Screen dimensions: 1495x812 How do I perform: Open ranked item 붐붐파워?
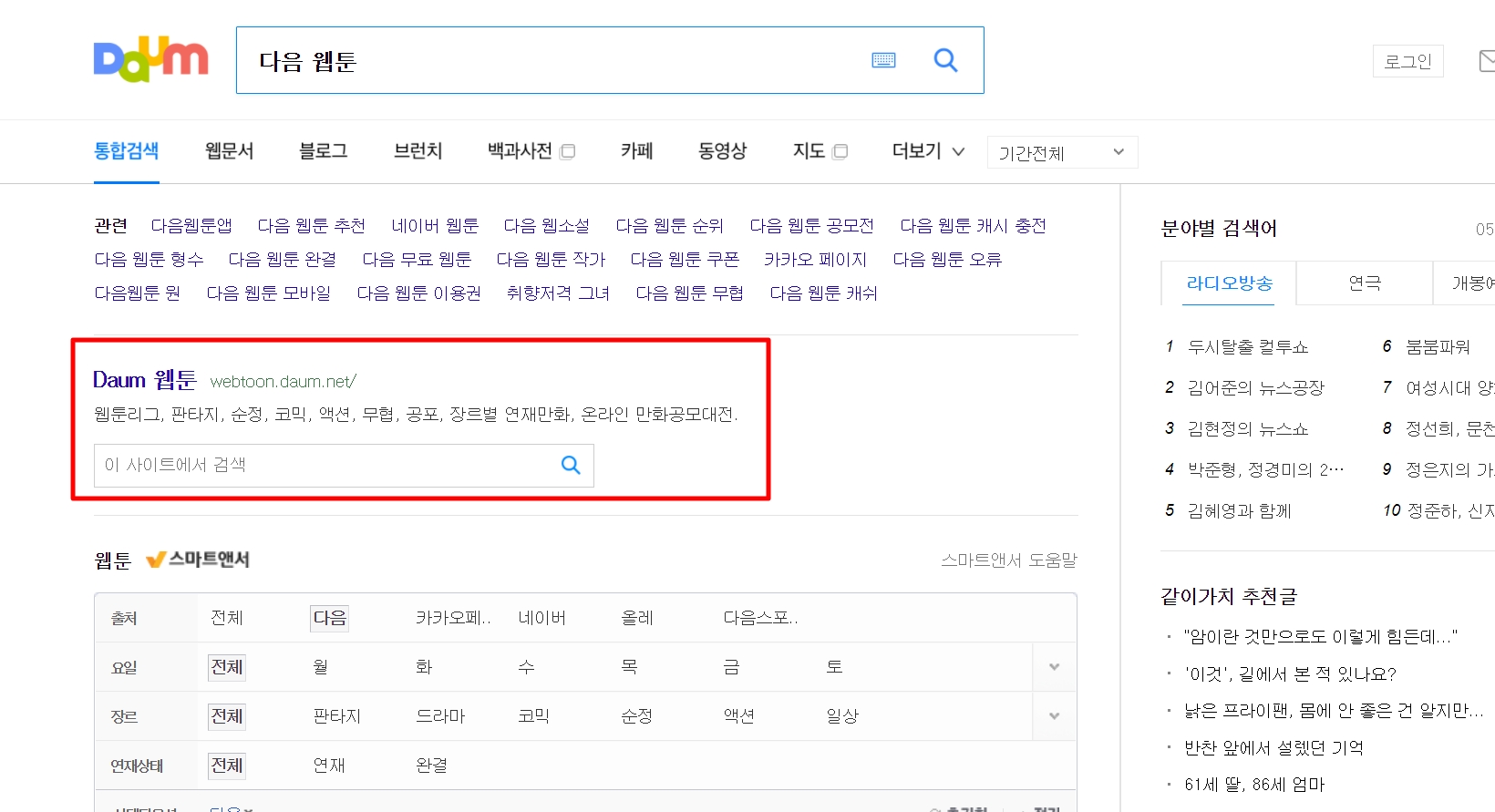tap(1438, 347)
